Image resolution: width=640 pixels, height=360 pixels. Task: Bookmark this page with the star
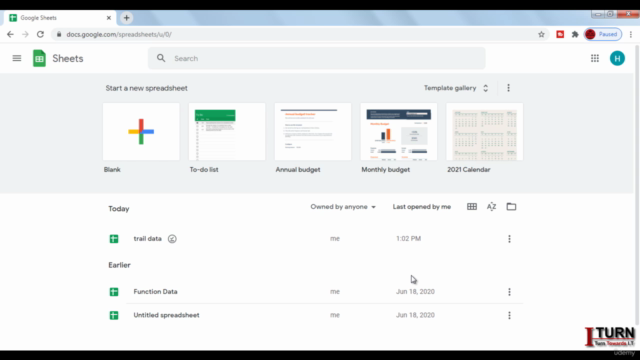coord(541,34)
